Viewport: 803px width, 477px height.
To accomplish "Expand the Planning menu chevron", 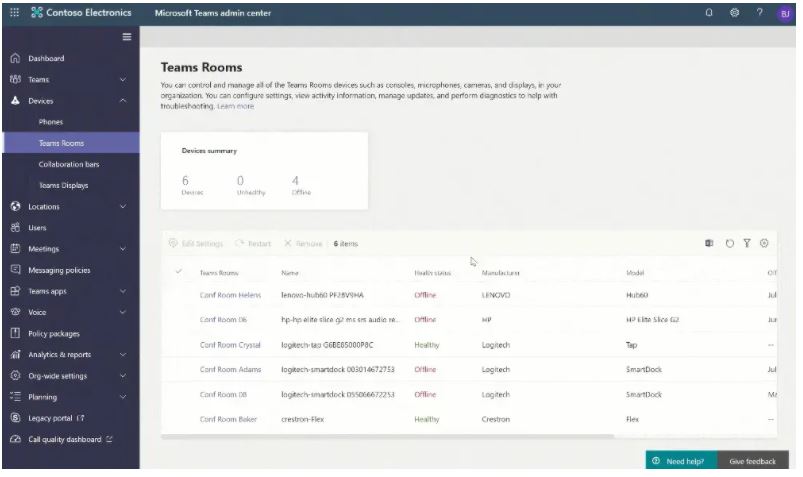I will tap(123, 397).
